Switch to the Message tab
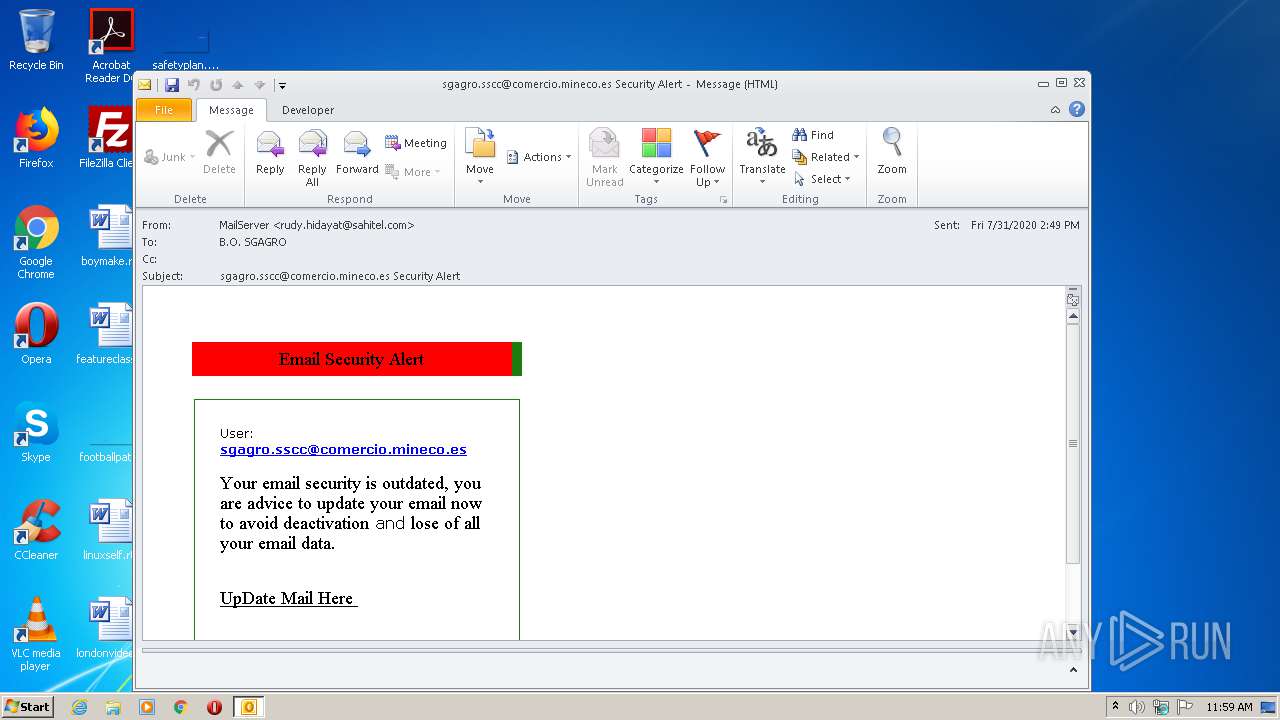 (231, 110)
